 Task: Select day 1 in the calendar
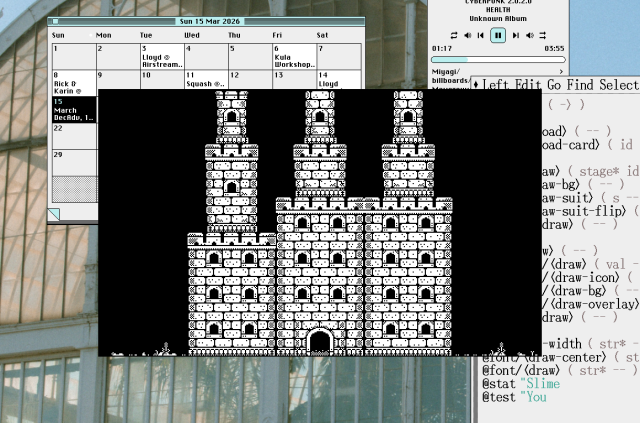(74, 56)
